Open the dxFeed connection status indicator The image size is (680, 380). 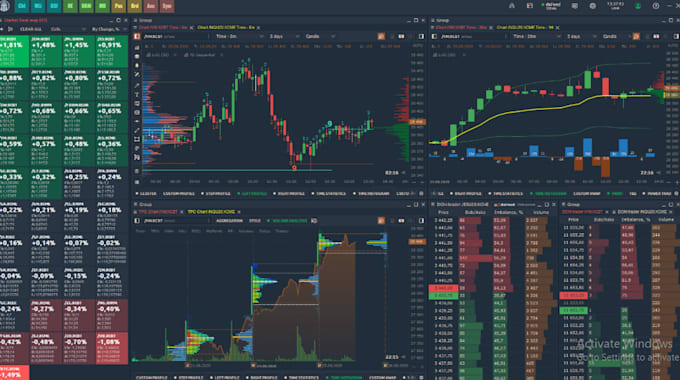click(x=551, y=6)
